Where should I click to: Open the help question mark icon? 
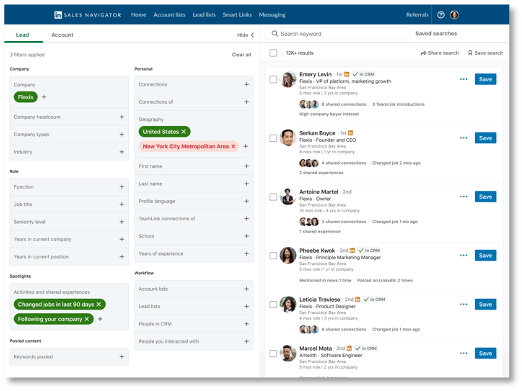click(441, 15)
